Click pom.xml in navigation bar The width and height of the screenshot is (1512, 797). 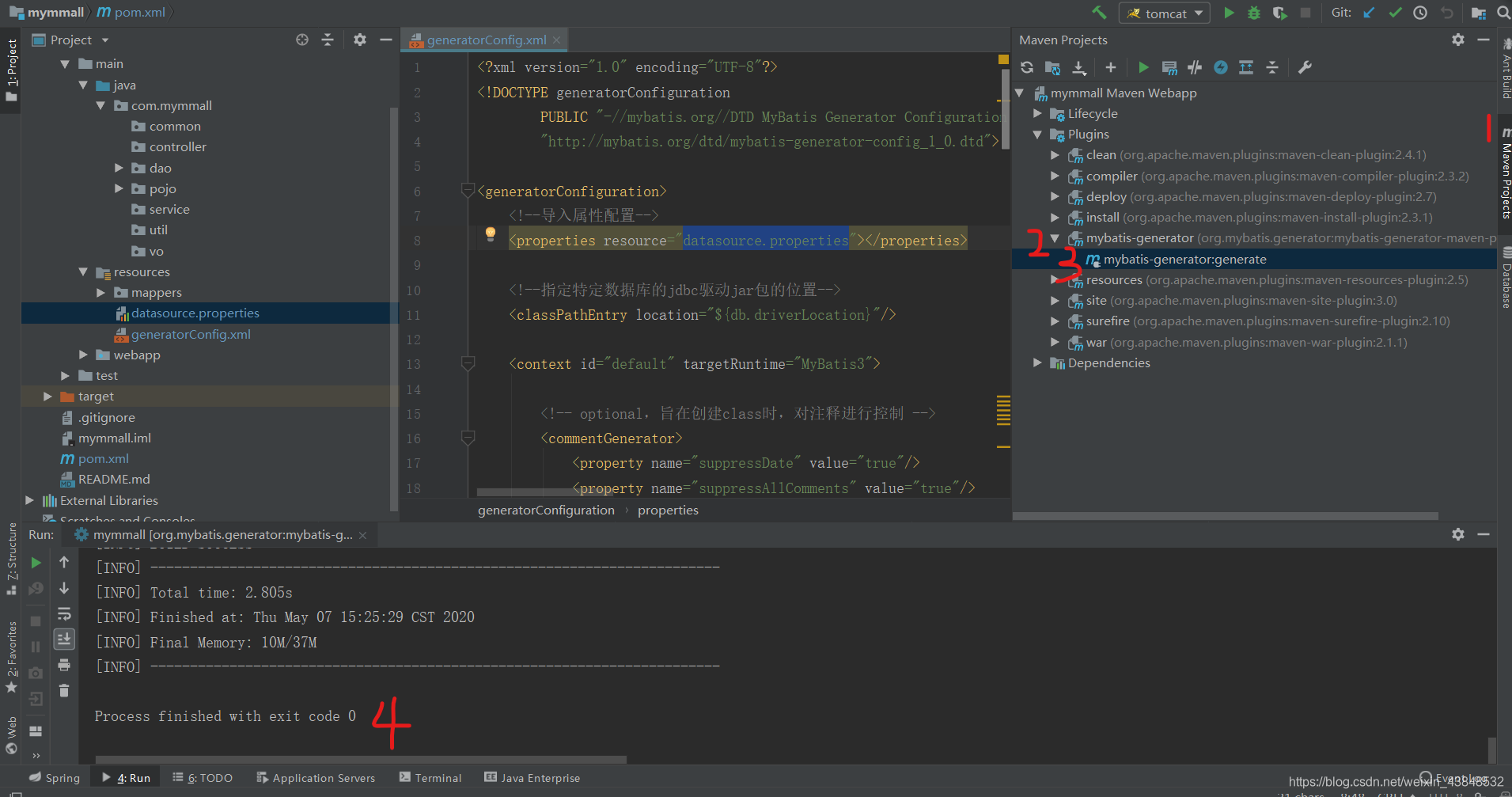click(x=131, y=13)
